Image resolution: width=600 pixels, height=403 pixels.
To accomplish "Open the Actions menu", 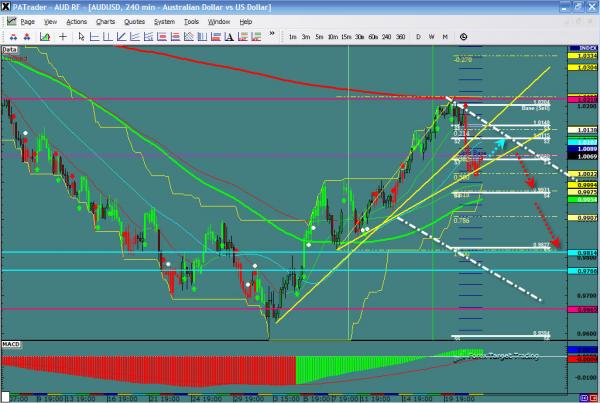I will pyautogui.click(x=76, y=20).
